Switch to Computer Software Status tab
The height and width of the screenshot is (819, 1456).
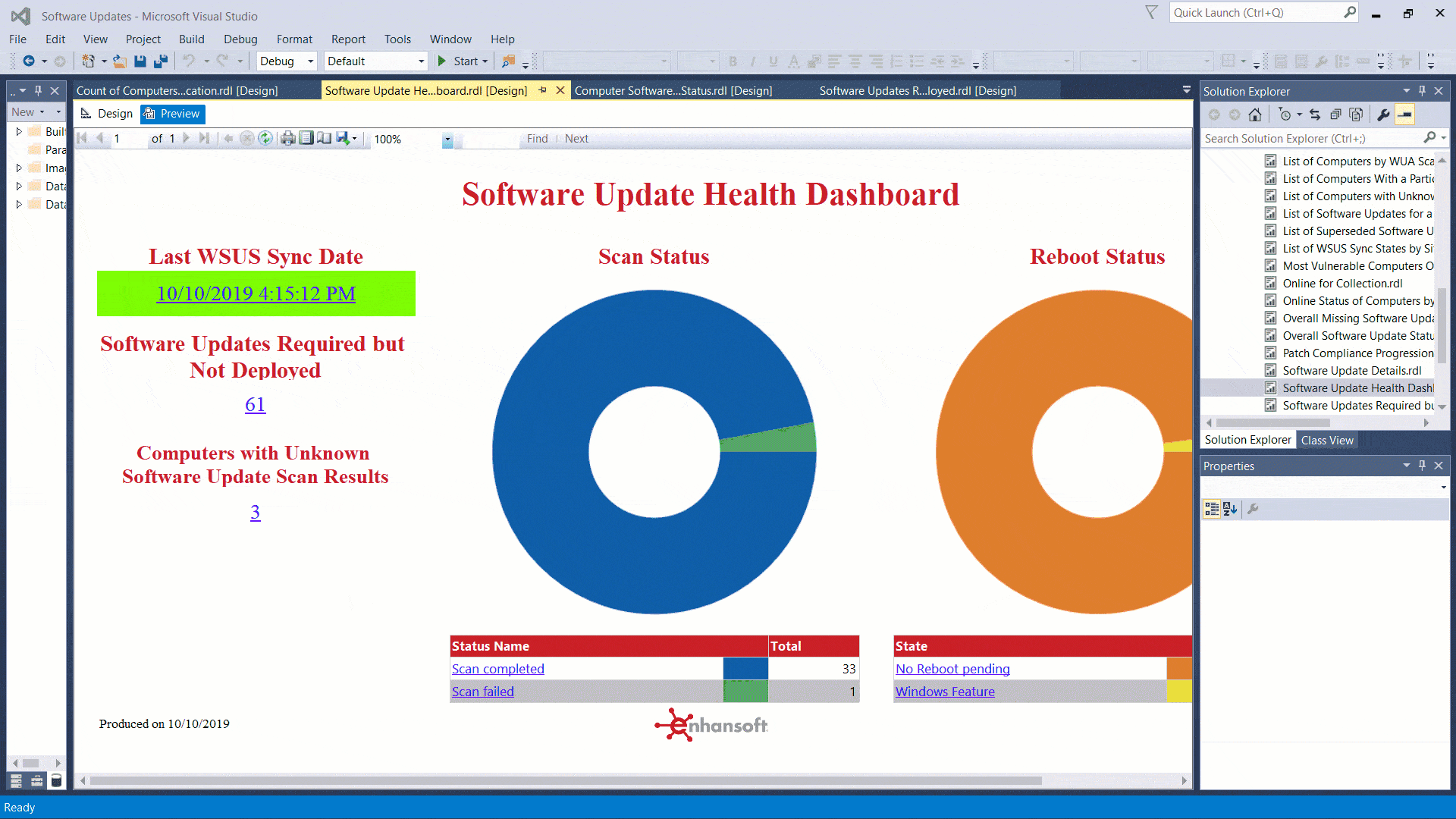[x=673, y=90]
